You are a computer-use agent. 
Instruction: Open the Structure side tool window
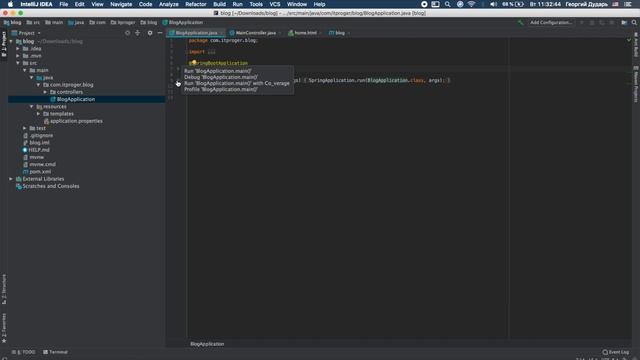point(4,289)
